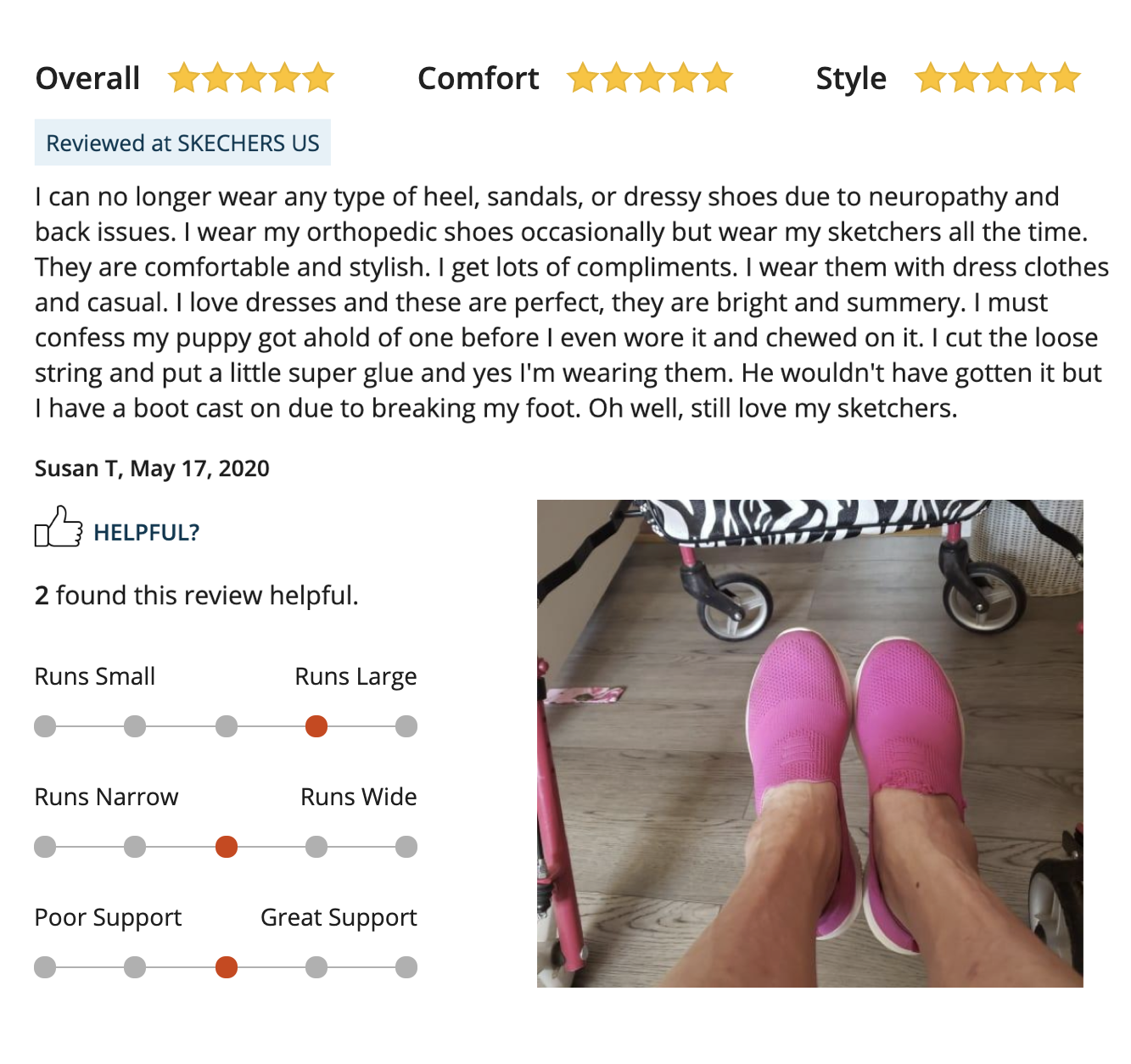Pick the rightmost dot under Runs Wide
The width and height of the screenshot is (1131, 1064).
[x=406, y=847]
